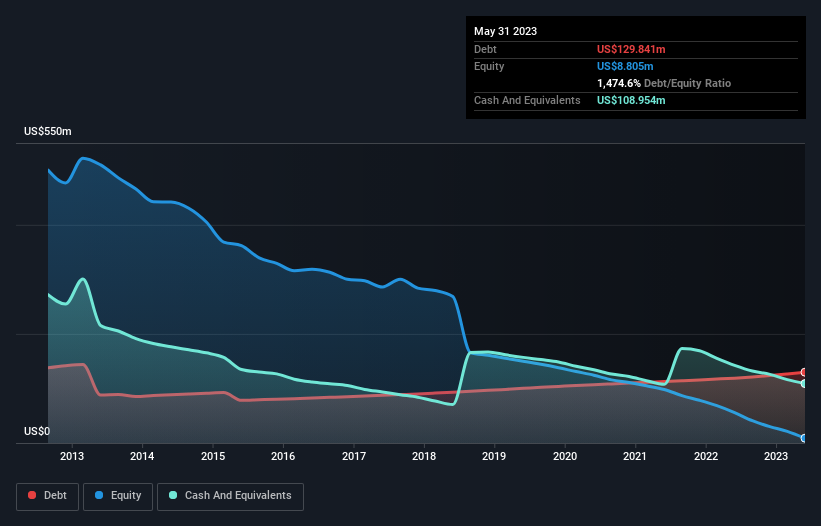Click the teal Cash endpoint marker
This screenshot has height=526, width=821.
804,384
